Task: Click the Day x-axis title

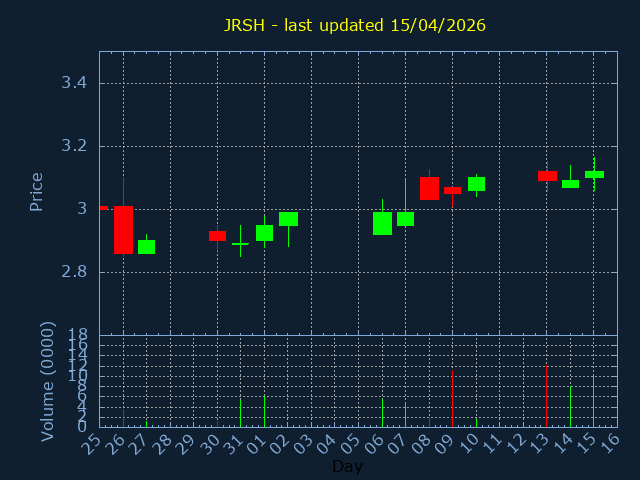Action: 347,467
